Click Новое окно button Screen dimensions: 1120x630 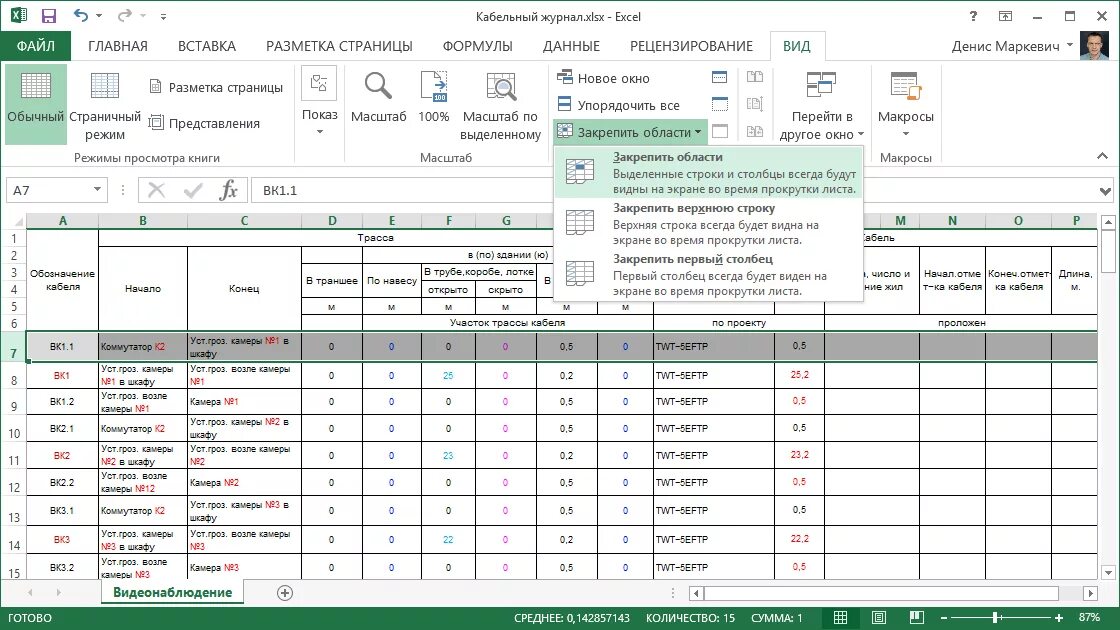pyautogui.click(x=604, y=78)
